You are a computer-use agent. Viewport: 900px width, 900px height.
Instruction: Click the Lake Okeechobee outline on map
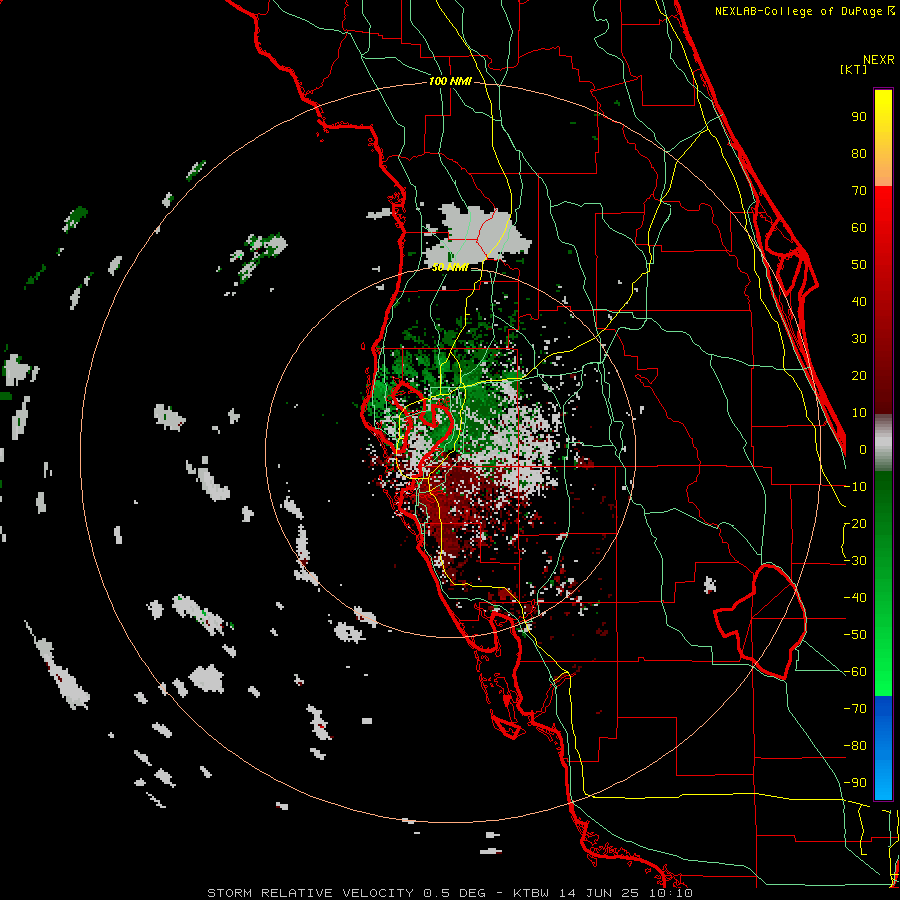(761, 621)
